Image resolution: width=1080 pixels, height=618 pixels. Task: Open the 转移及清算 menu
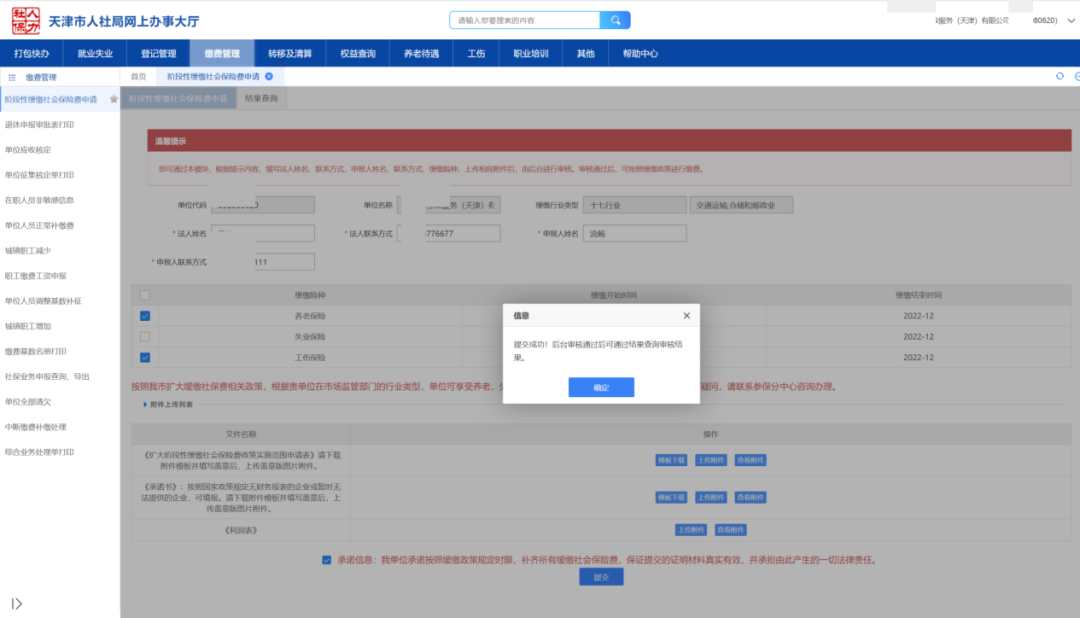pos(290,53)
